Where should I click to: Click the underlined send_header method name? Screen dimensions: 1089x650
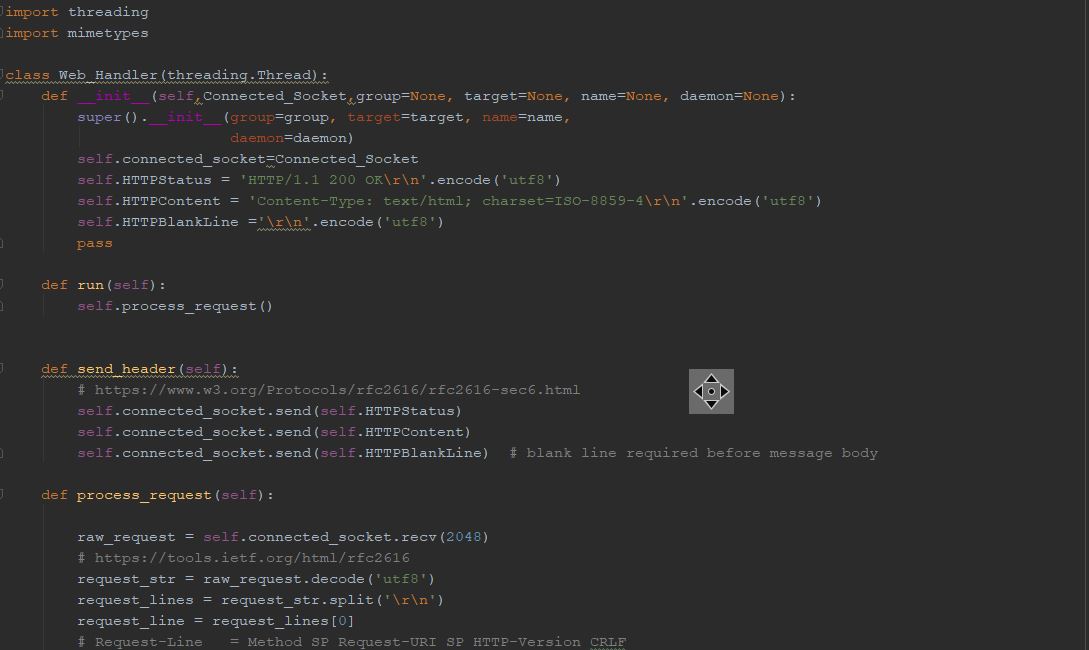click(144, 369)
